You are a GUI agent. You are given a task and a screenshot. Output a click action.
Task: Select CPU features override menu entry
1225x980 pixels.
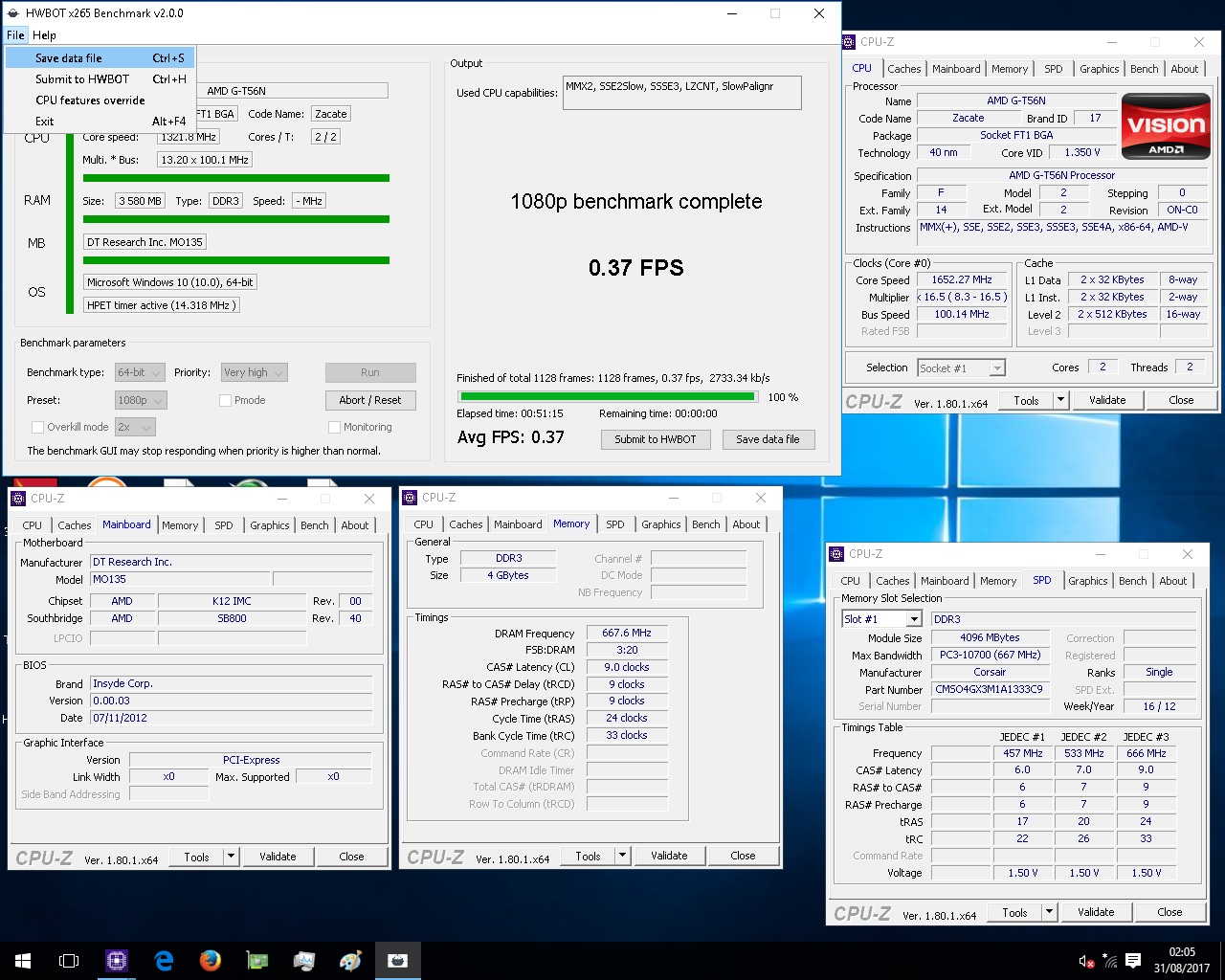pos(100,100)
